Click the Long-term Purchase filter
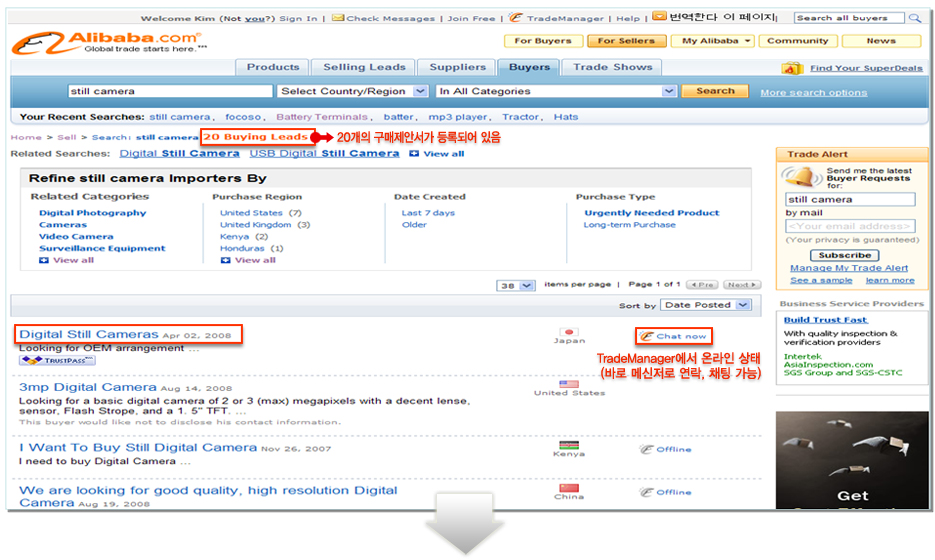935x560 pixels. [x=629, y=225]
